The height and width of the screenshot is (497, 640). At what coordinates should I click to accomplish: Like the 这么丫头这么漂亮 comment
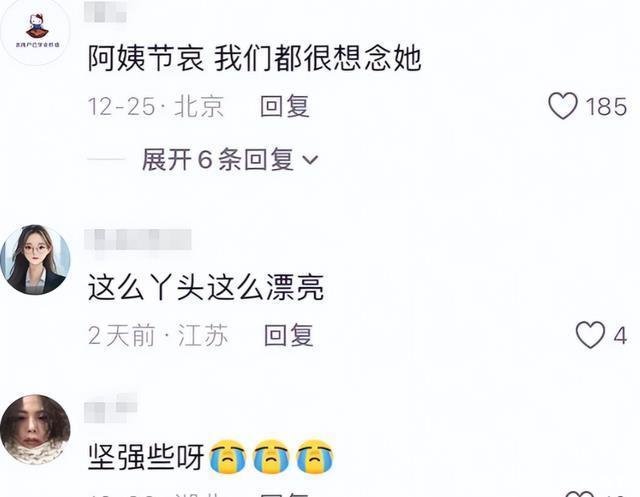pos(590,335)
